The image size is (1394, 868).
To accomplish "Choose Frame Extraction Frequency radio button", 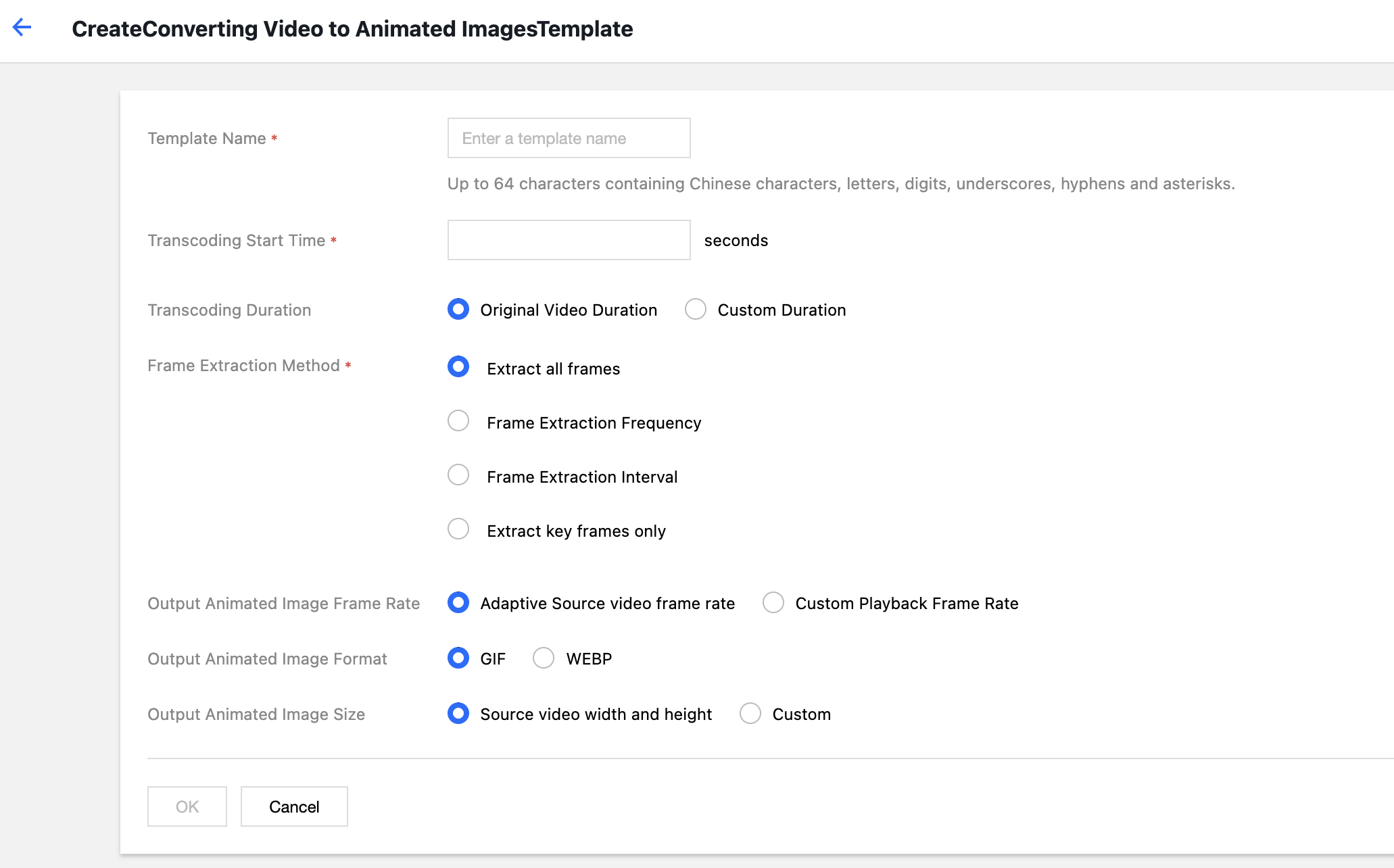I will tap(458, 421).
